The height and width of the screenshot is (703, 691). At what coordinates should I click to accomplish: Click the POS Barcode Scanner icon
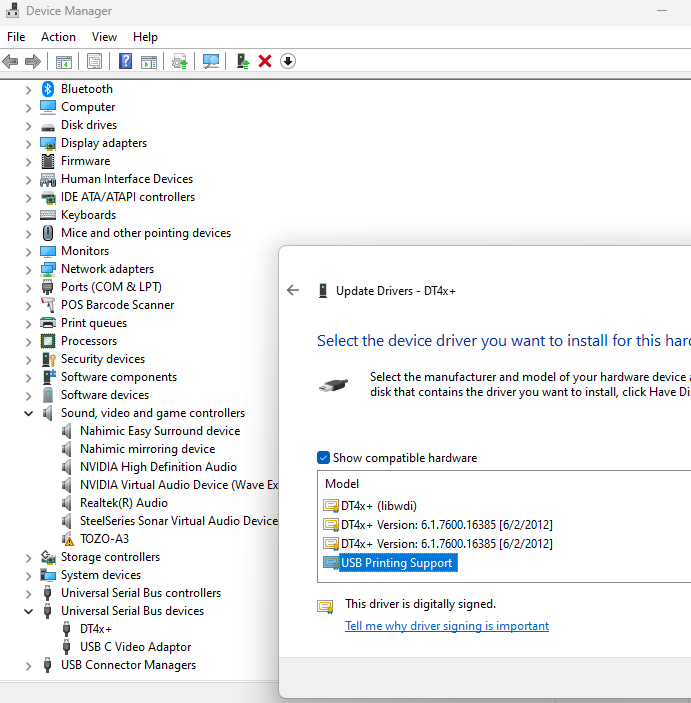[x=48, y=305]
